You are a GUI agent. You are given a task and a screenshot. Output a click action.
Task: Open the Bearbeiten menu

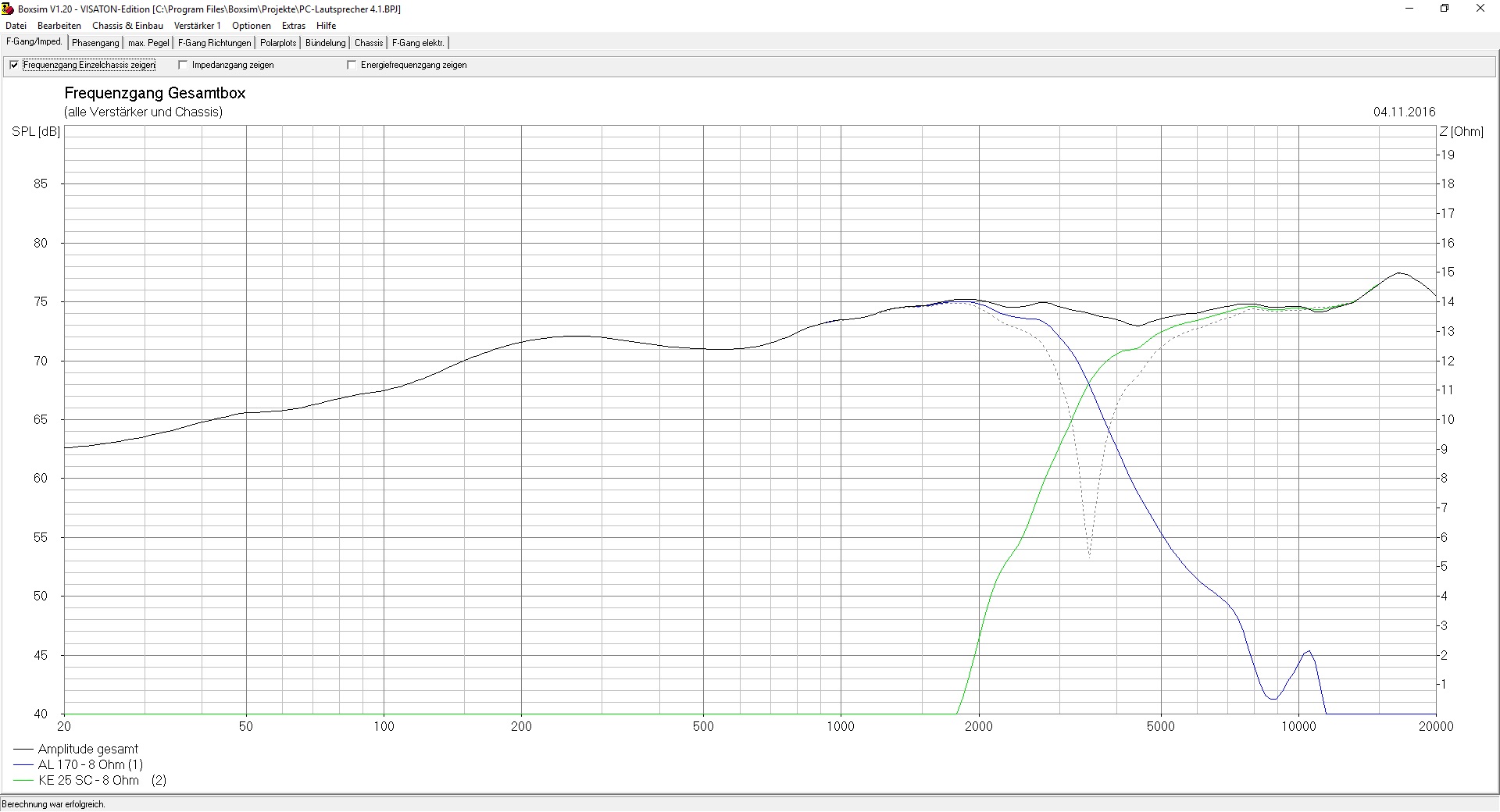[x=59, y=26]
